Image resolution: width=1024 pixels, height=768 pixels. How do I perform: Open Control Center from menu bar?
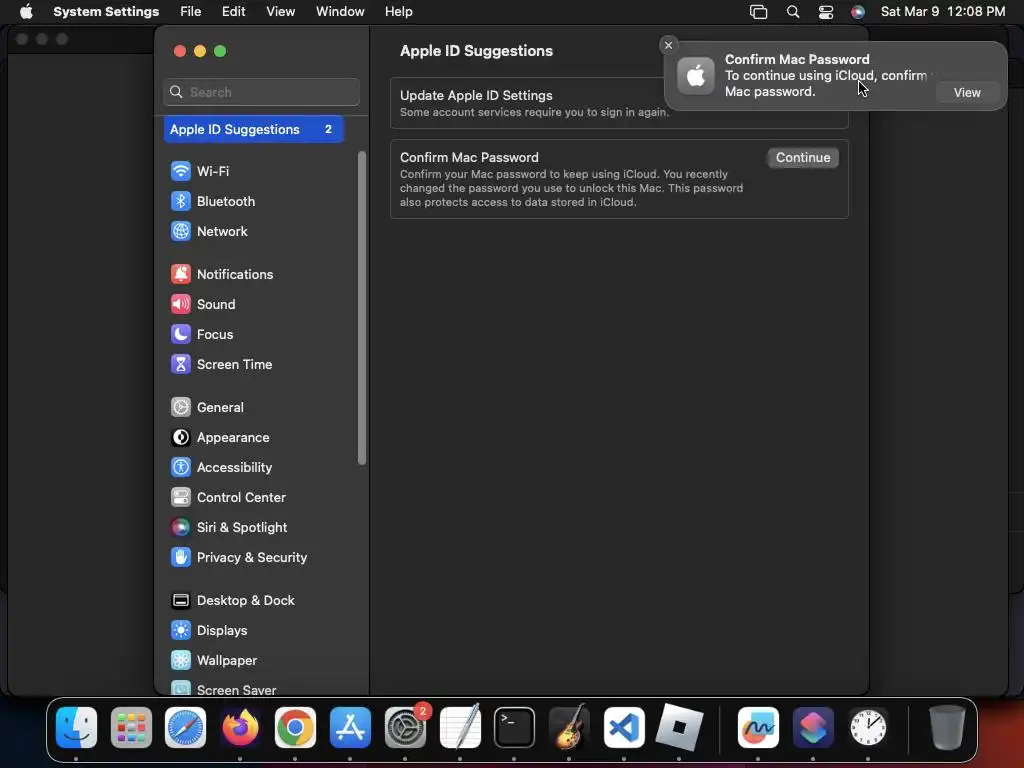tap(825, 12)
